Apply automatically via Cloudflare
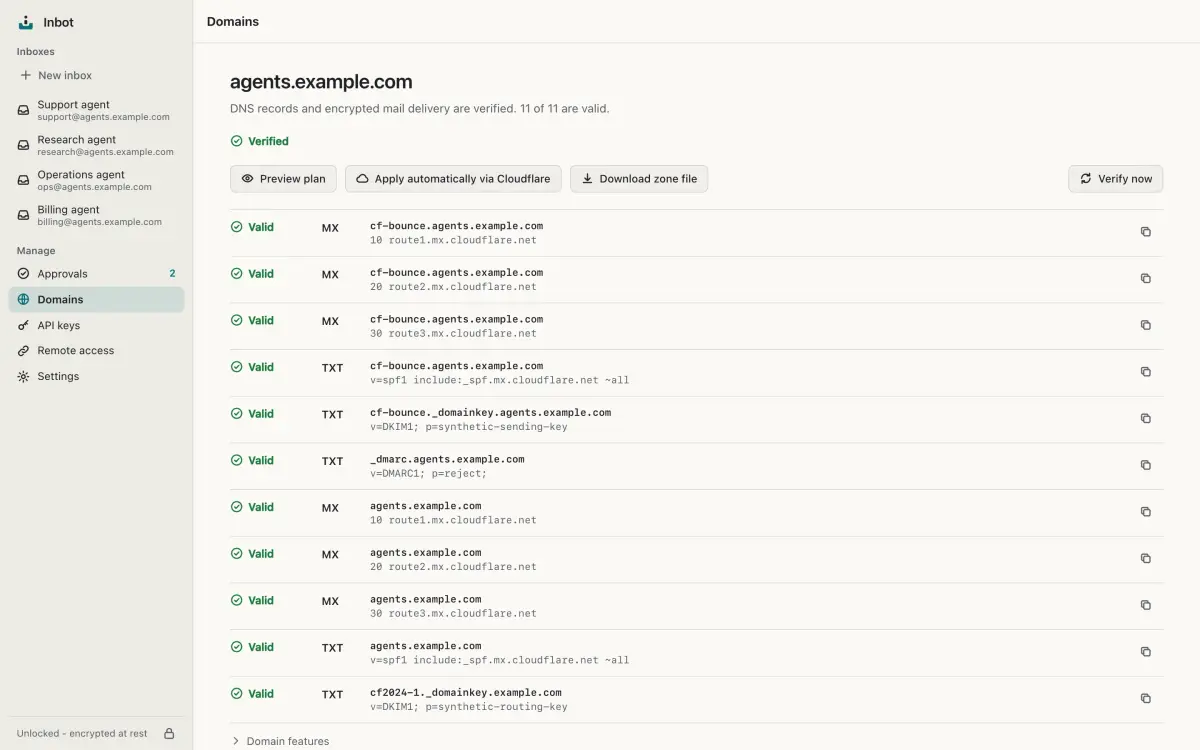 pos(453,179)
